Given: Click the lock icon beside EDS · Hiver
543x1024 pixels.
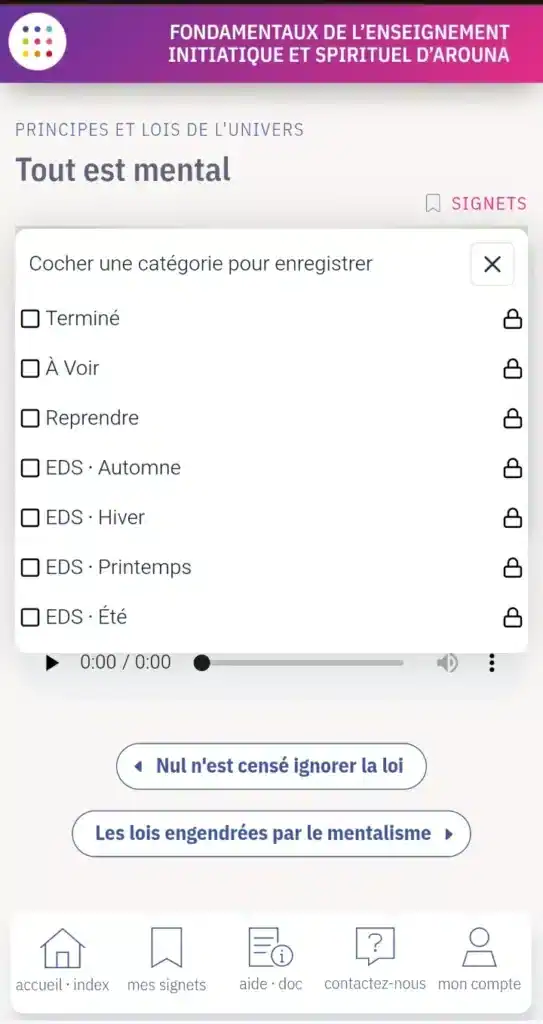Looking at the screenshot, I should (512, 518).
